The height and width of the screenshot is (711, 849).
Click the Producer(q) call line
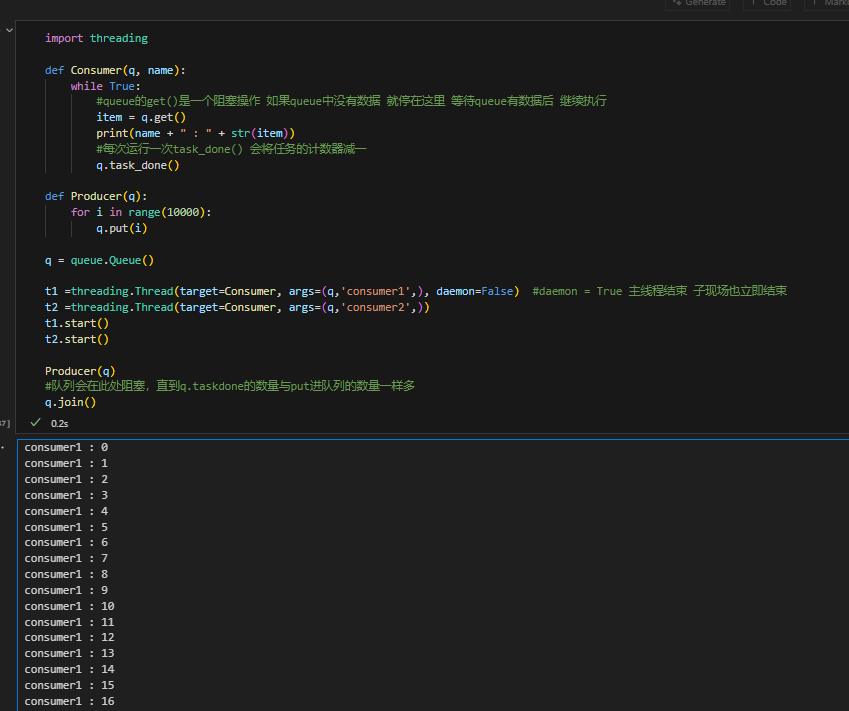80,371
